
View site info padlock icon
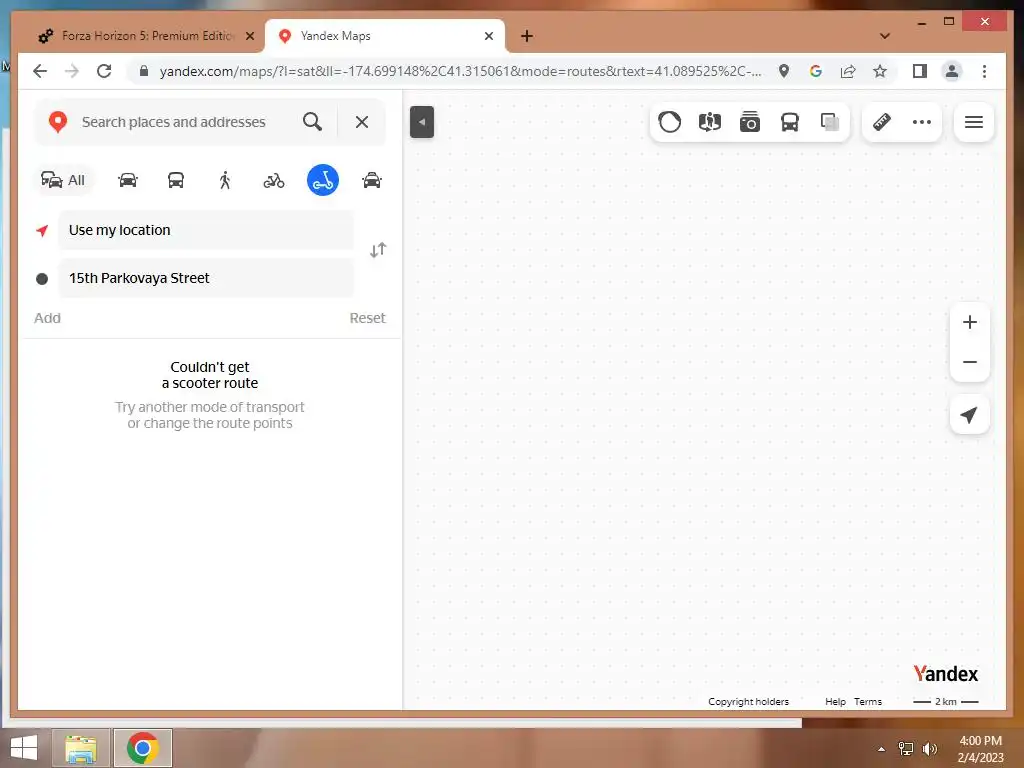pos(144,71)
